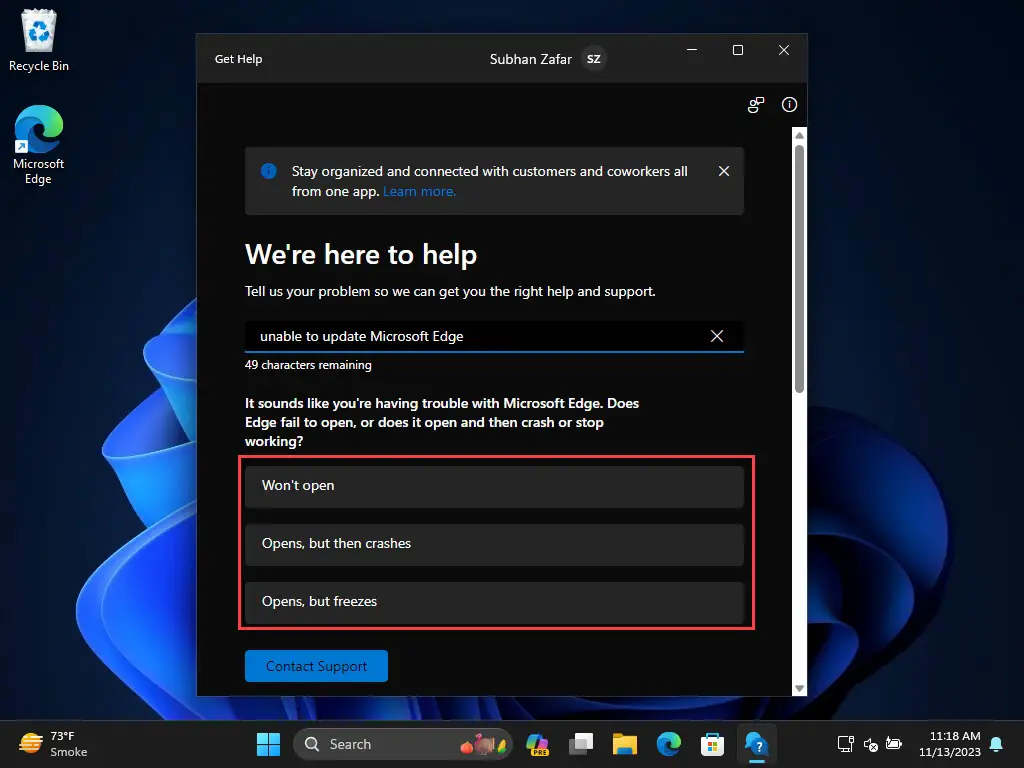Open the Windows Start menu
This screenshot has width=1024, height=768.
[x=268, y=744]
